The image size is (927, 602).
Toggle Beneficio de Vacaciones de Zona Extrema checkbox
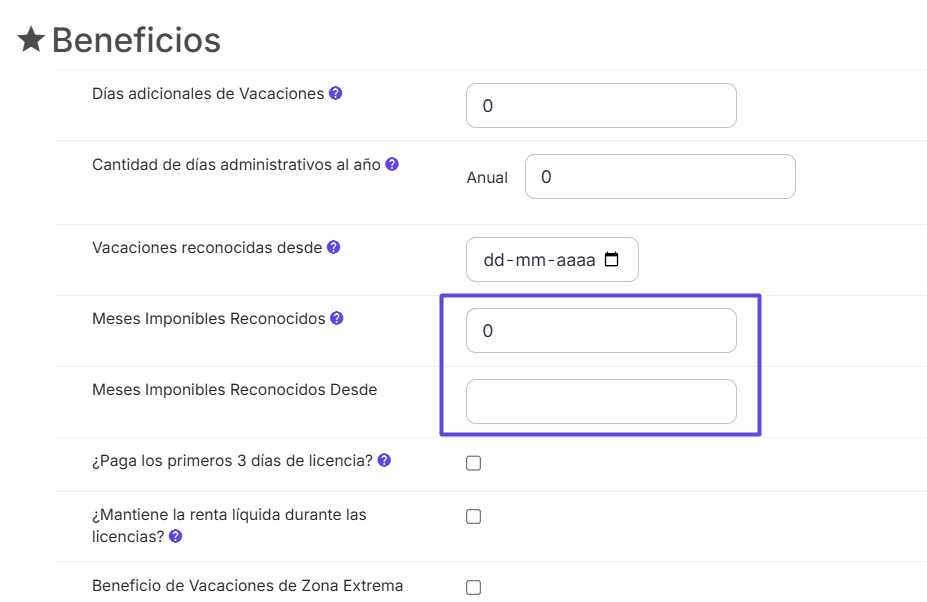pos(474,587)
